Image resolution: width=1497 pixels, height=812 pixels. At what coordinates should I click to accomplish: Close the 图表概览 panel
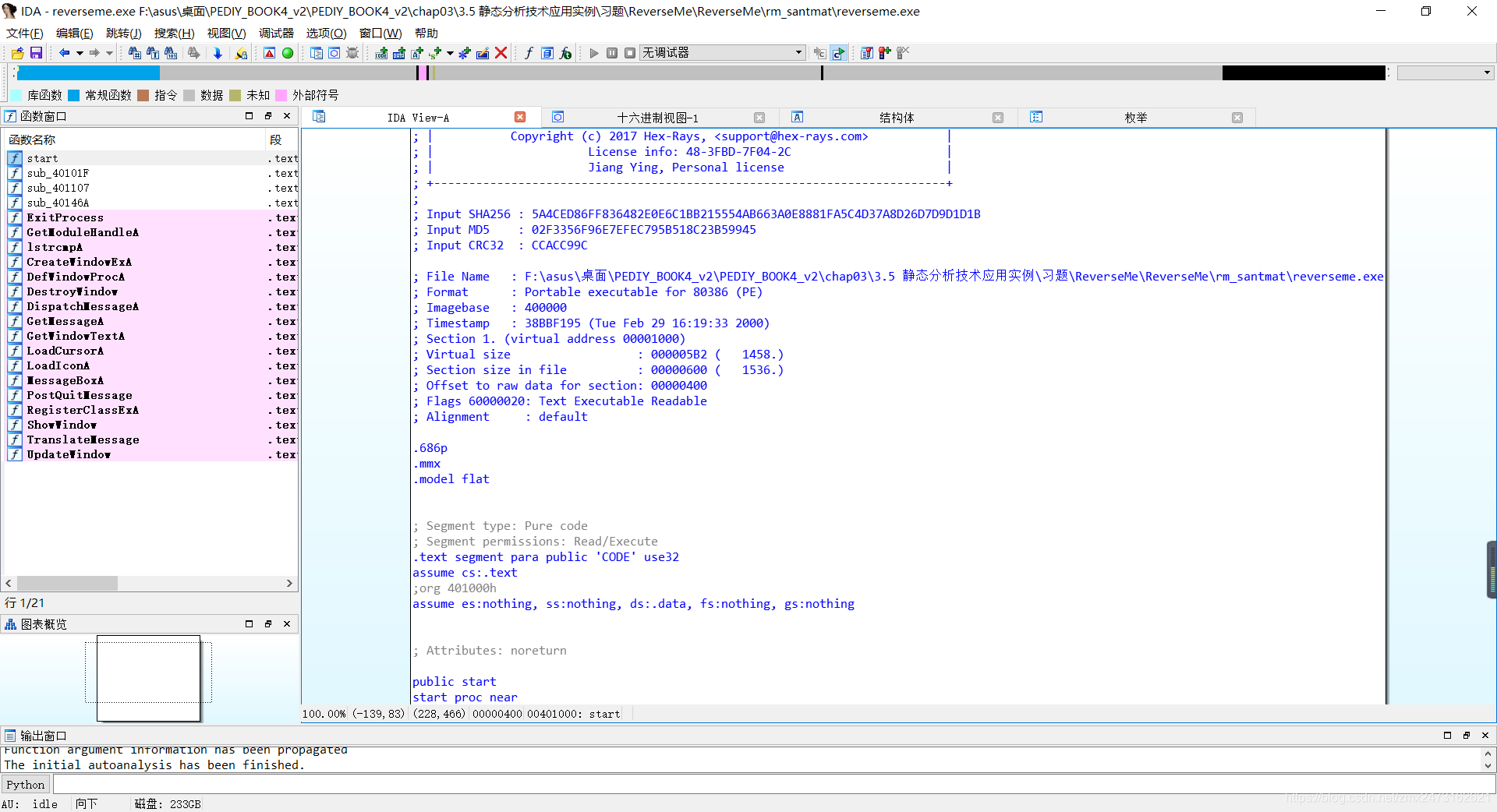[287, 624]
